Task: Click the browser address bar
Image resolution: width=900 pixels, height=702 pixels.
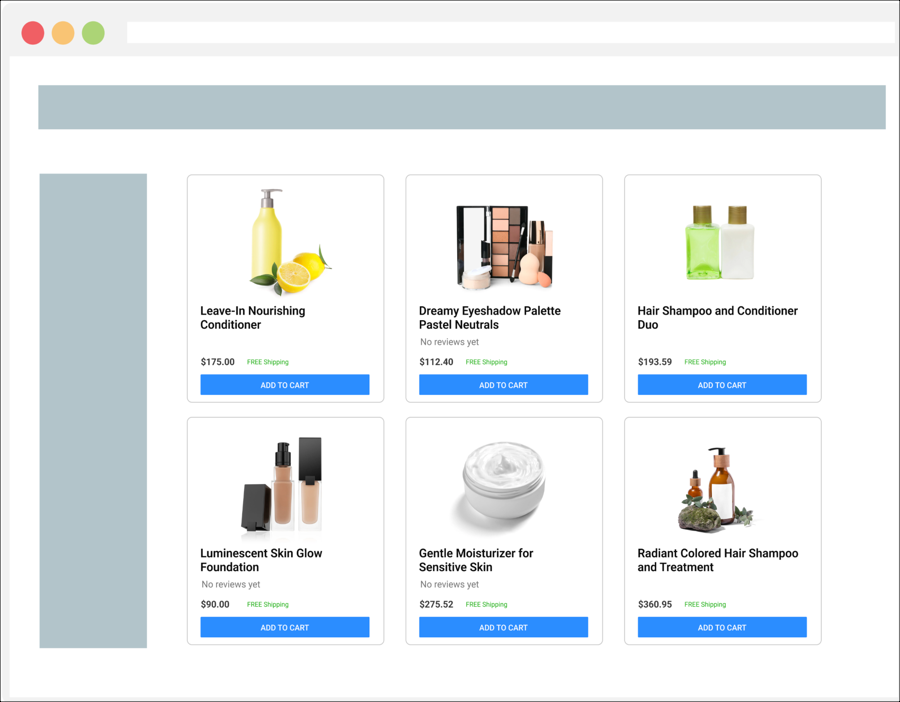Action: [511, 33]
